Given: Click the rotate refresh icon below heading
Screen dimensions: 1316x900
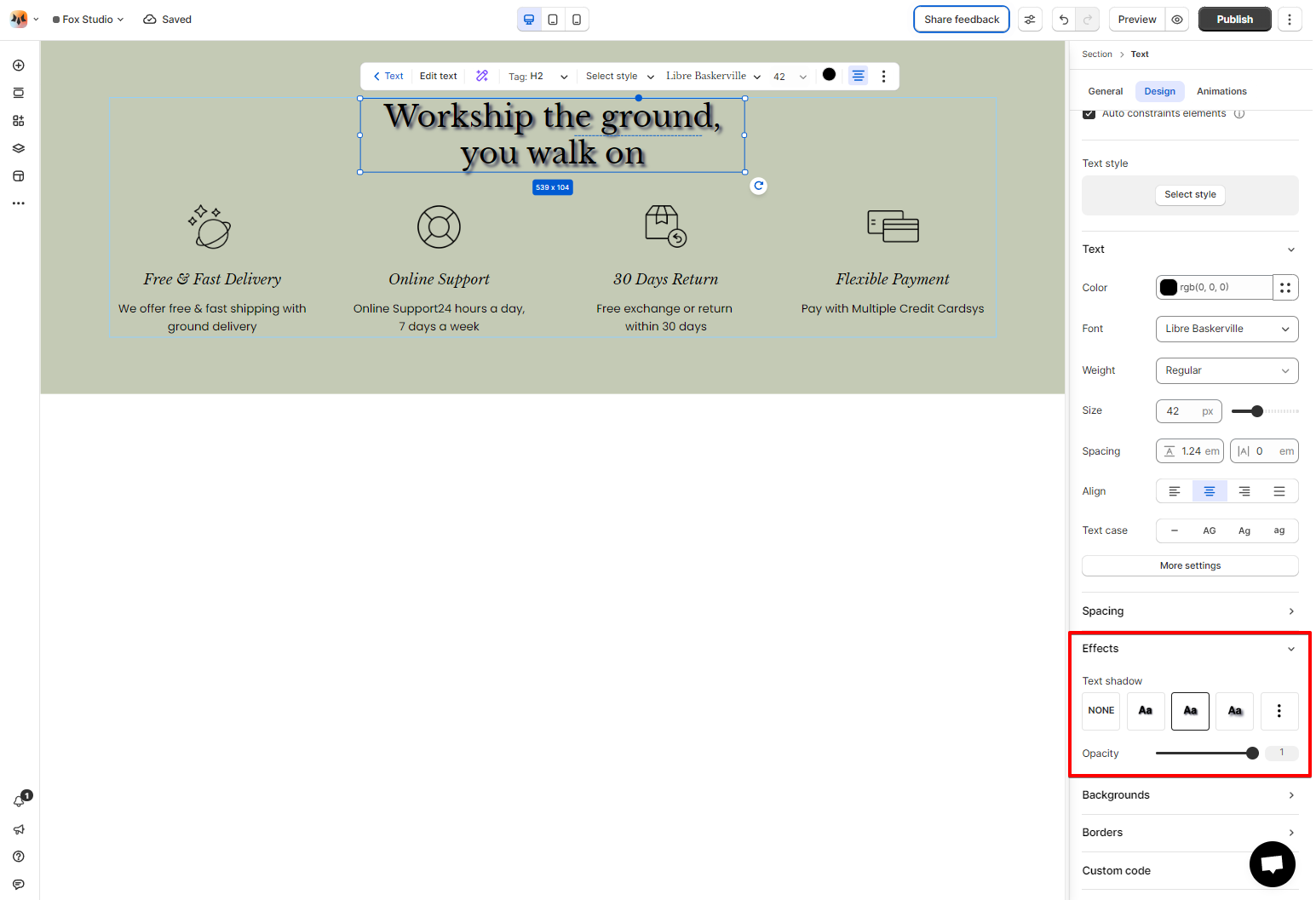Looking at the screenshot, I should [x=758, y=186].
